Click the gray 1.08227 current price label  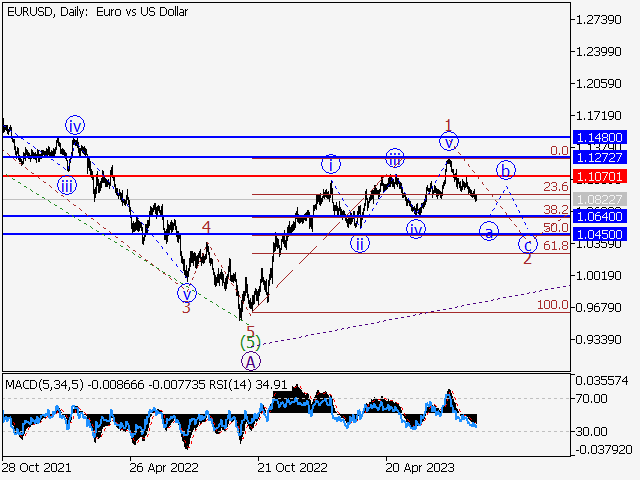point(600,200)
